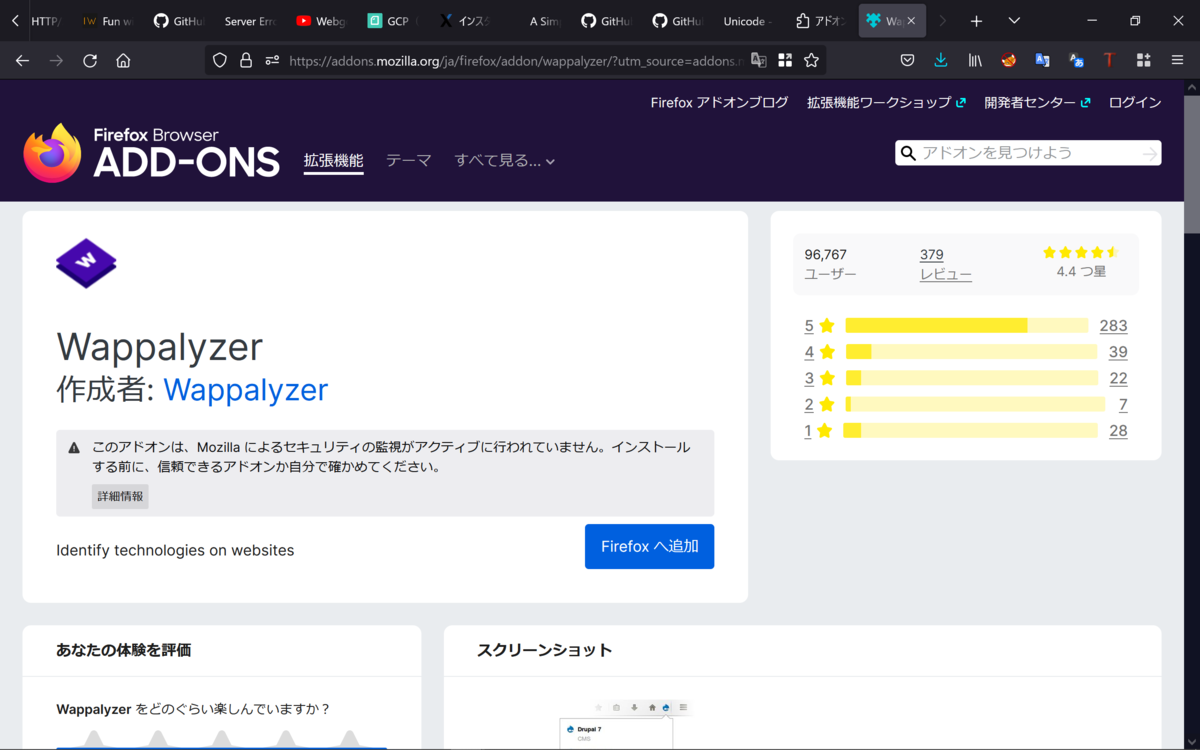Open site permissions icon in address bar
Image resolution: width=1200 pixels, height=750 pixels.
272,61
